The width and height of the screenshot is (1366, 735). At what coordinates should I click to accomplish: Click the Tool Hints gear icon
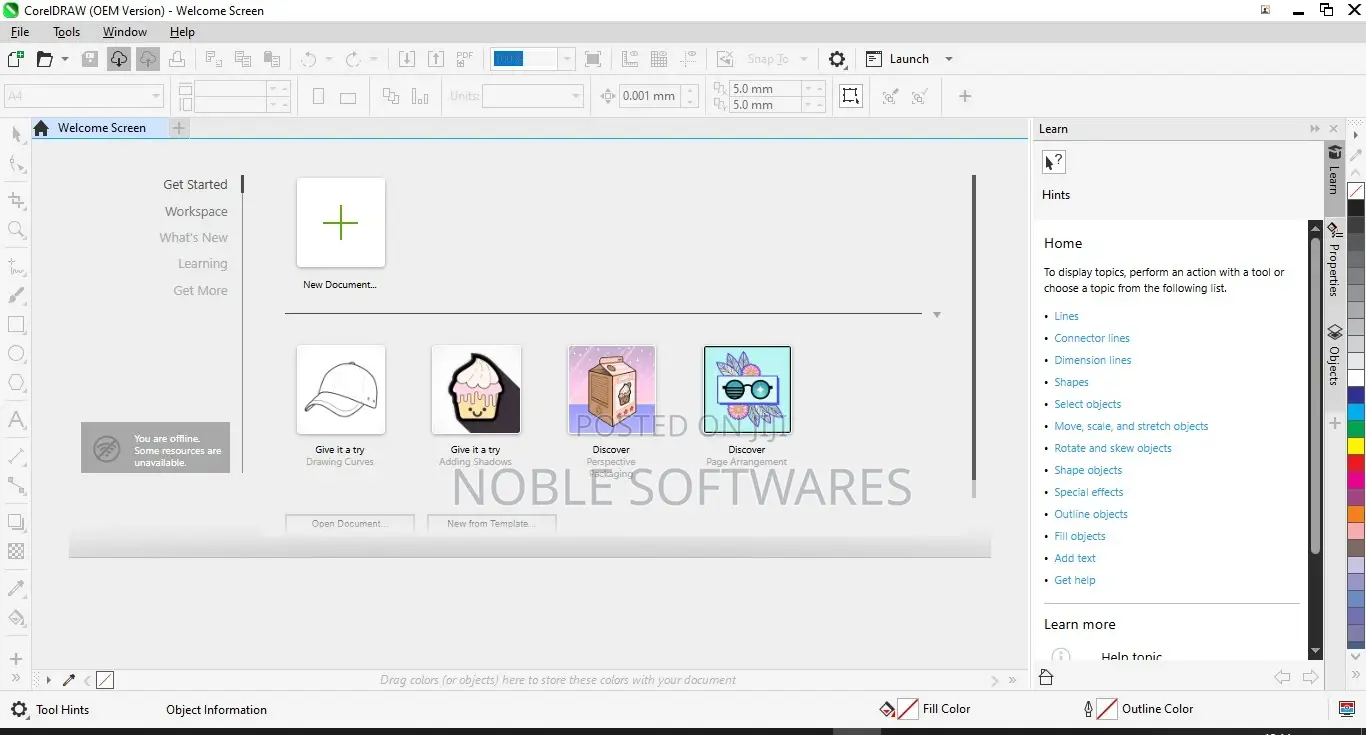coord(18,710)
